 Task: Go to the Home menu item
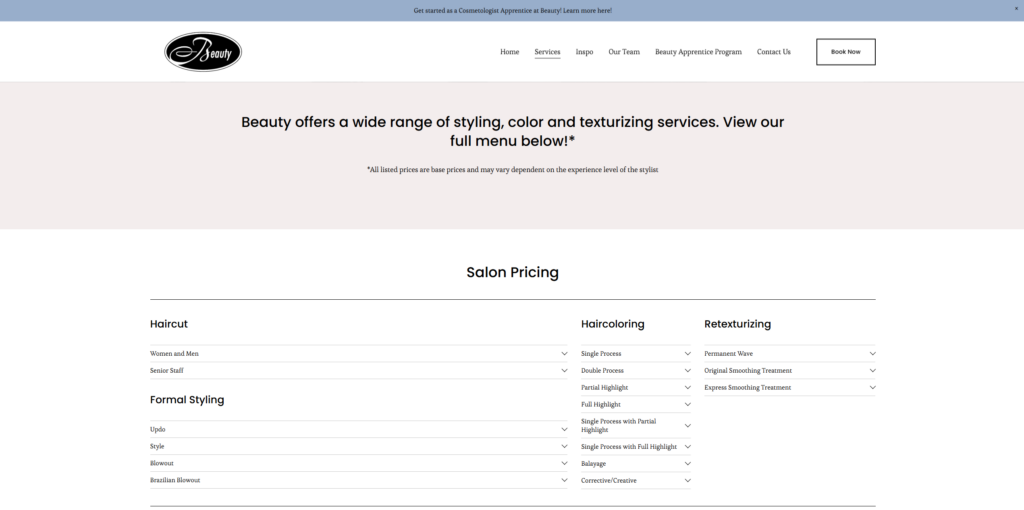click(x=509, y=52)
